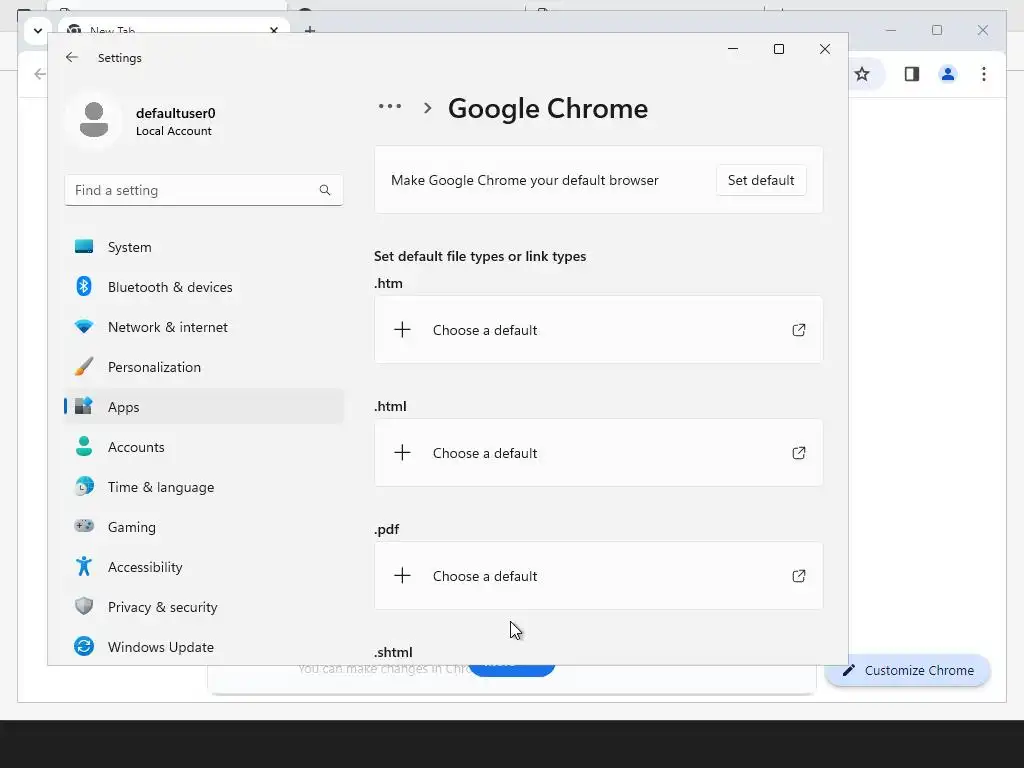
Task: Open the Chrome three-dot menu
Action: [984, 74]
